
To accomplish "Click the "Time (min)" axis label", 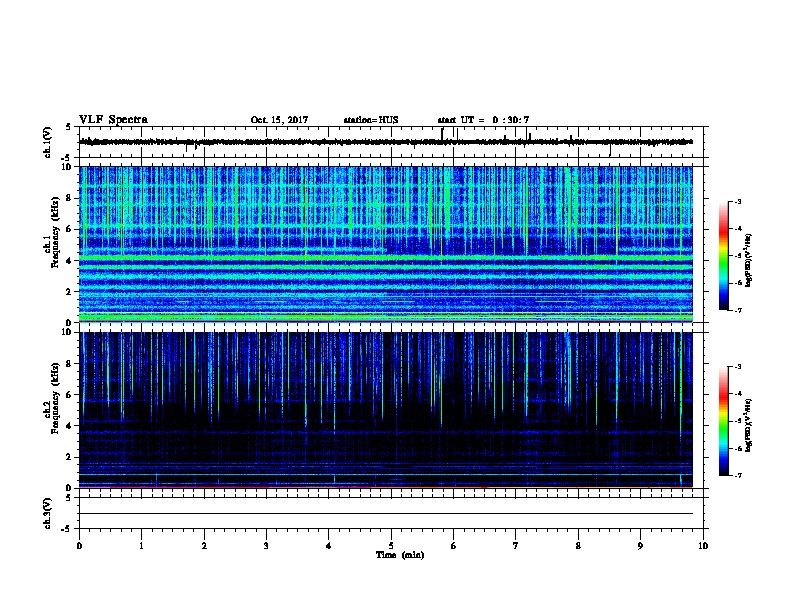I will 400,555.
